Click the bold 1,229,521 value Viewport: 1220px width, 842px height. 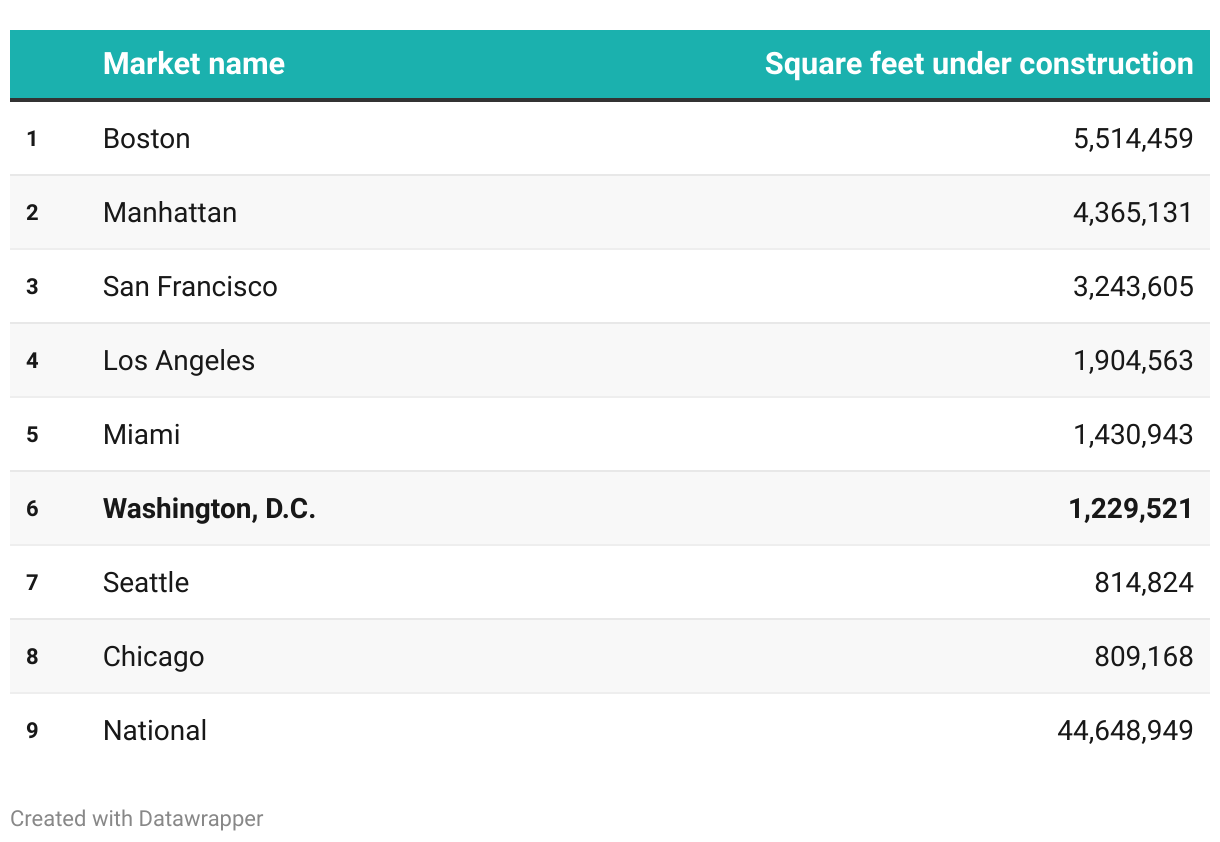coord(1130,509)
